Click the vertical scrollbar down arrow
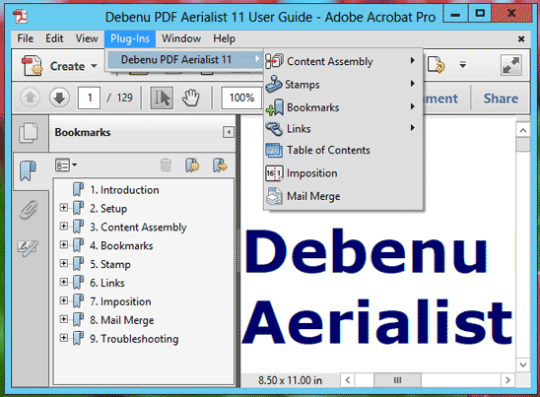 (523, 364)
